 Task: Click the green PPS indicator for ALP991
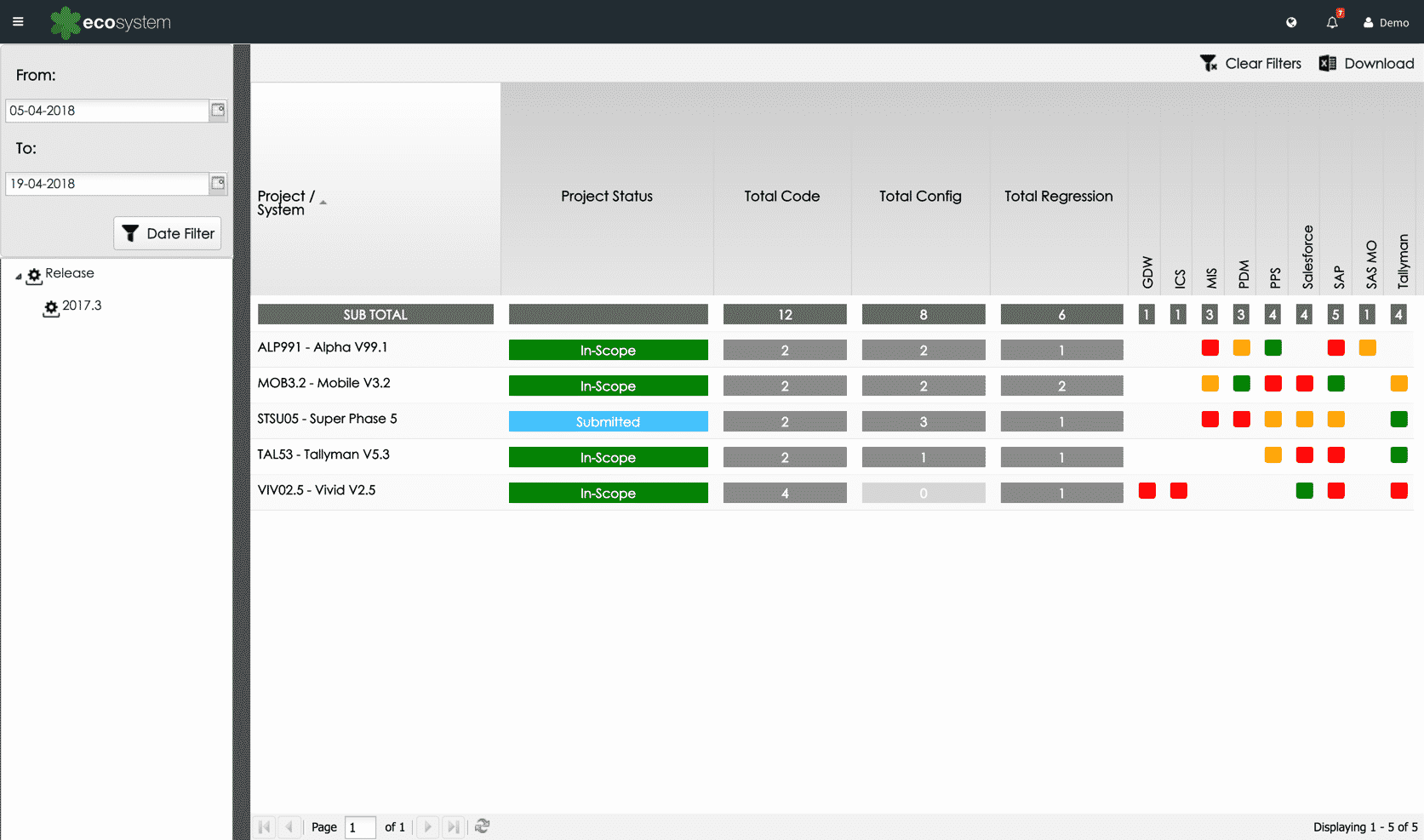pos(1273,347)
